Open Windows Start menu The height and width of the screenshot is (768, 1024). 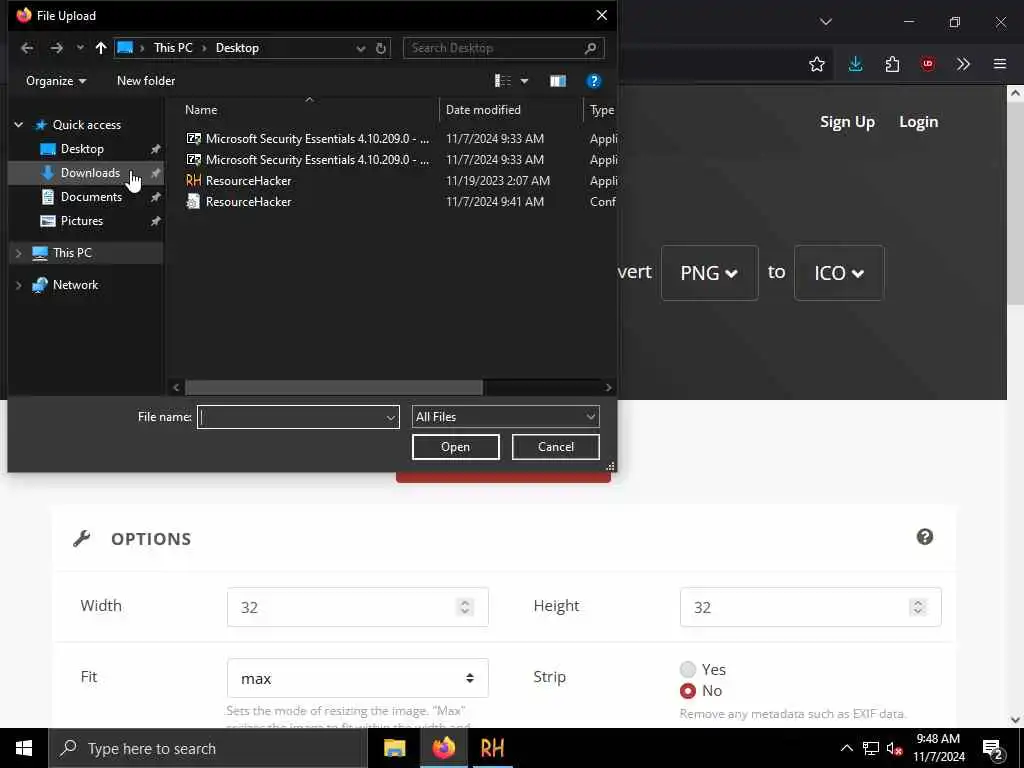24,748
